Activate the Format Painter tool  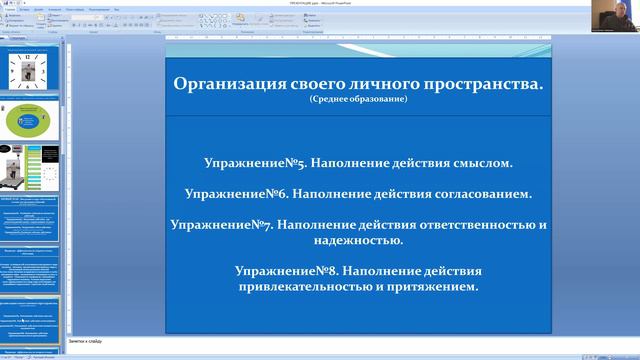[x=20, y=25]
